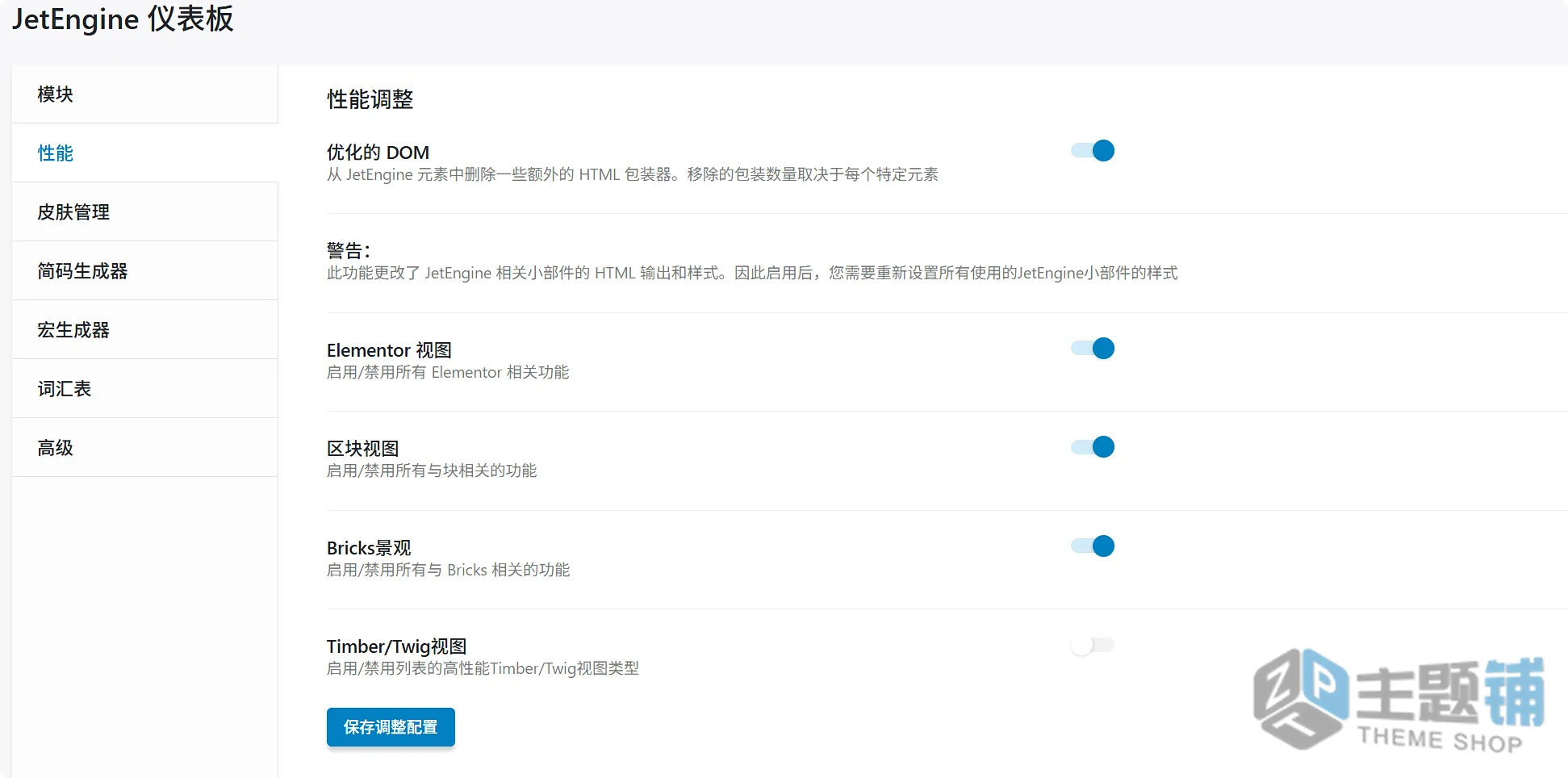
Task: Toggle the 优化的 DOM switch
Action: click(x=1093, y=151)
